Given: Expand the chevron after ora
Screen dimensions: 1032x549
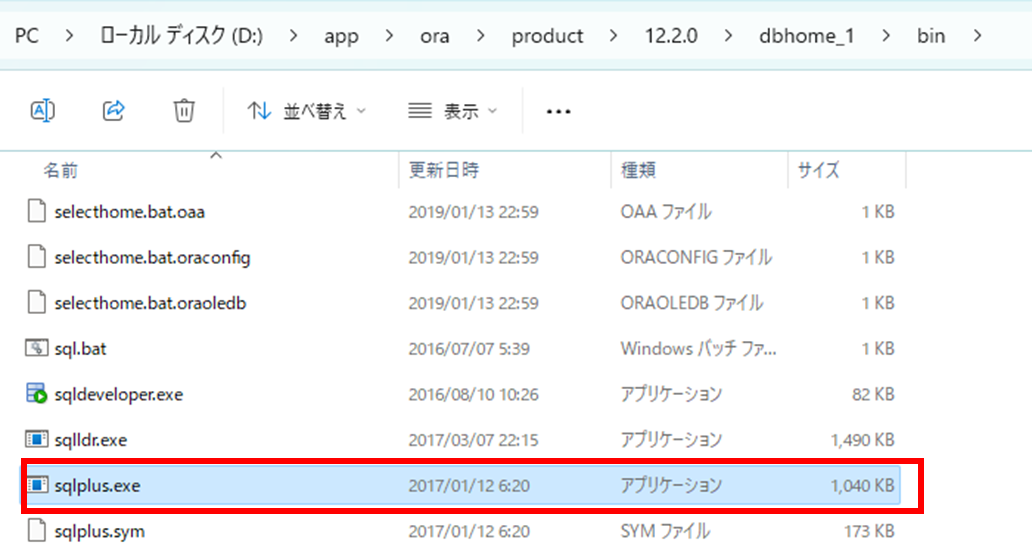Looking at the screenshot, I should click(x=480, y=36).
